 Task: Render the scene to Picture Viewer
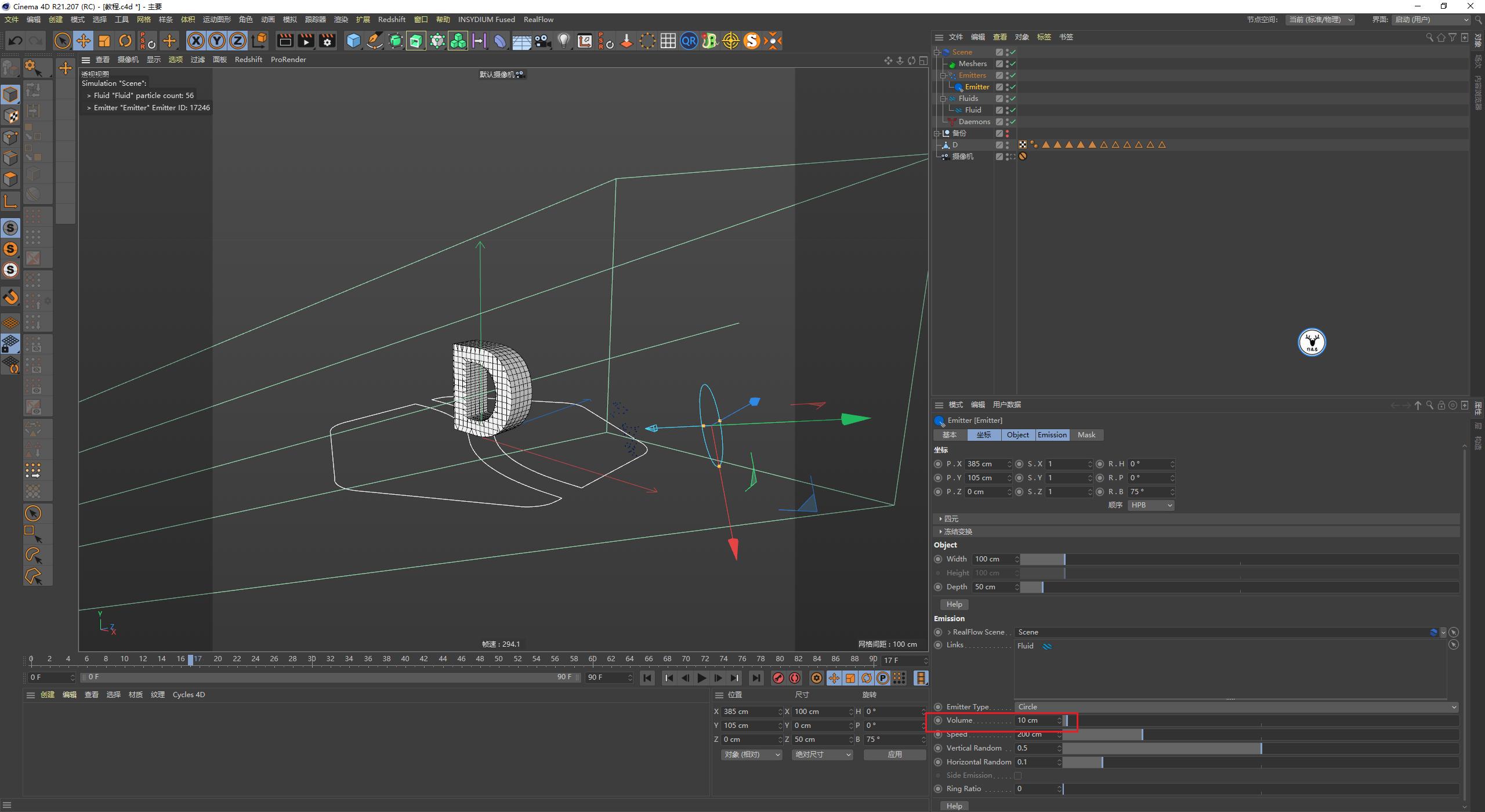306,41
